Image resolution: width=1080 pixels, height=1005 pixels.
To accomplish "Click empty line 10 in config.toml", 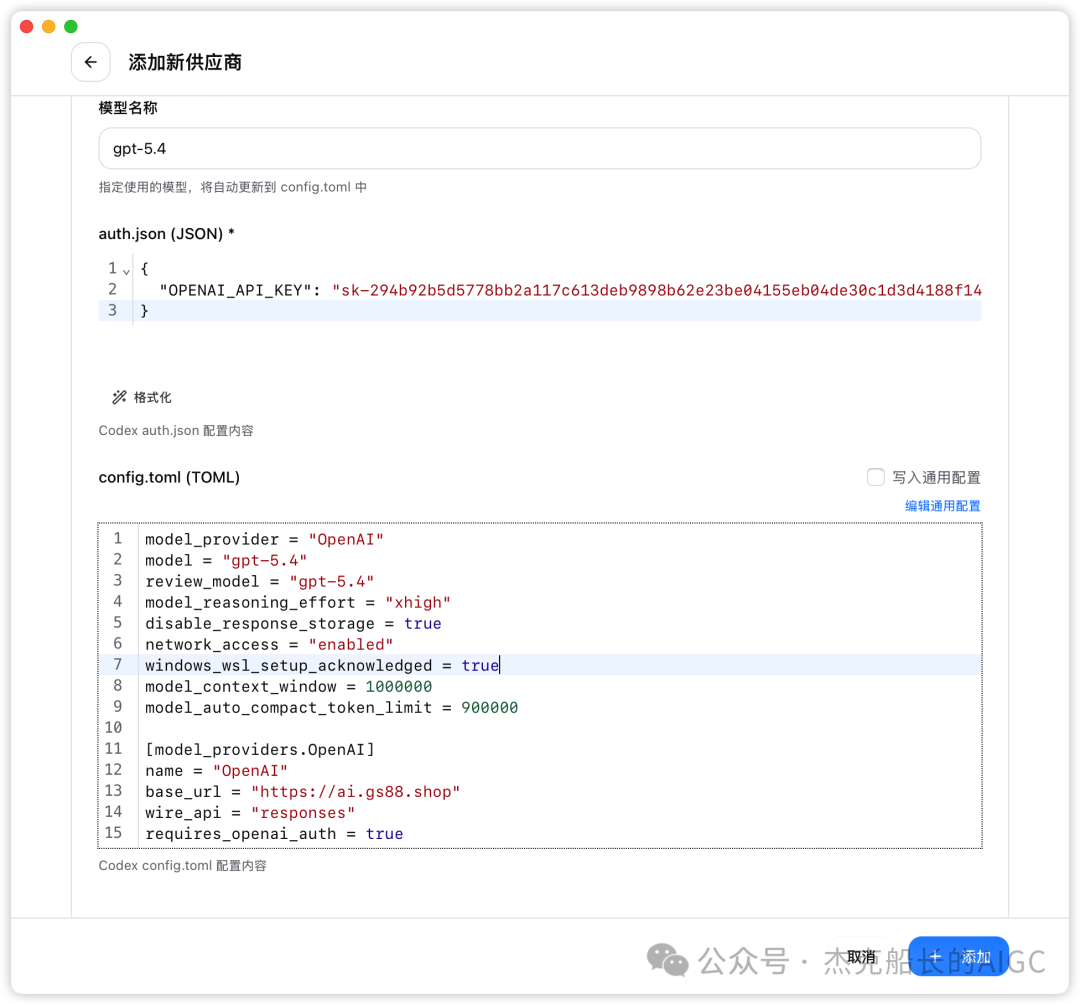I will tap(559, 728).
